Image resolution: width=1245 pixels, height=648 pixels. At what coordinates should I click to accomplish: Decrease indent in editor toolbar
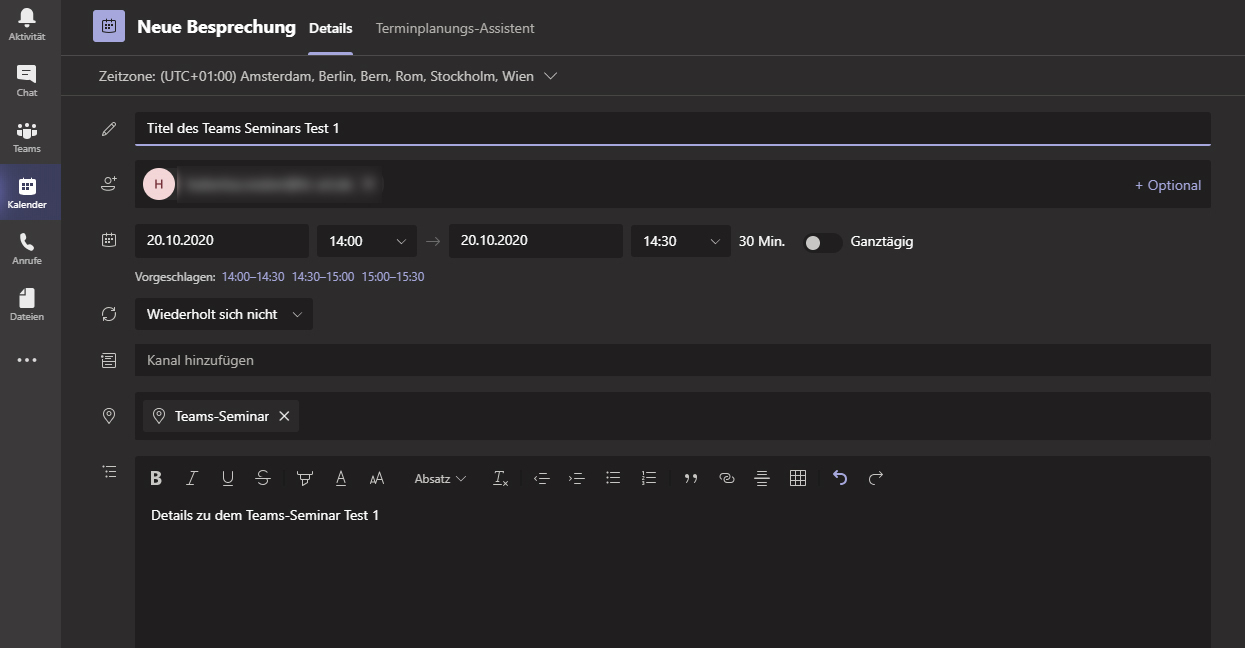pyautogui.click(x=542, y=479)
